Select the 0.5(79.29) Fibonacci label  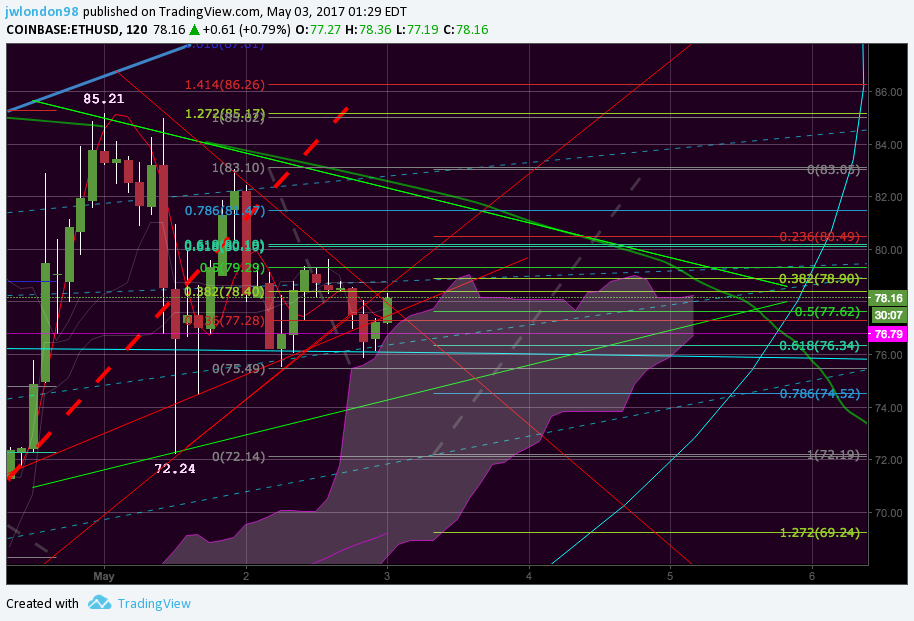[232, 268]
